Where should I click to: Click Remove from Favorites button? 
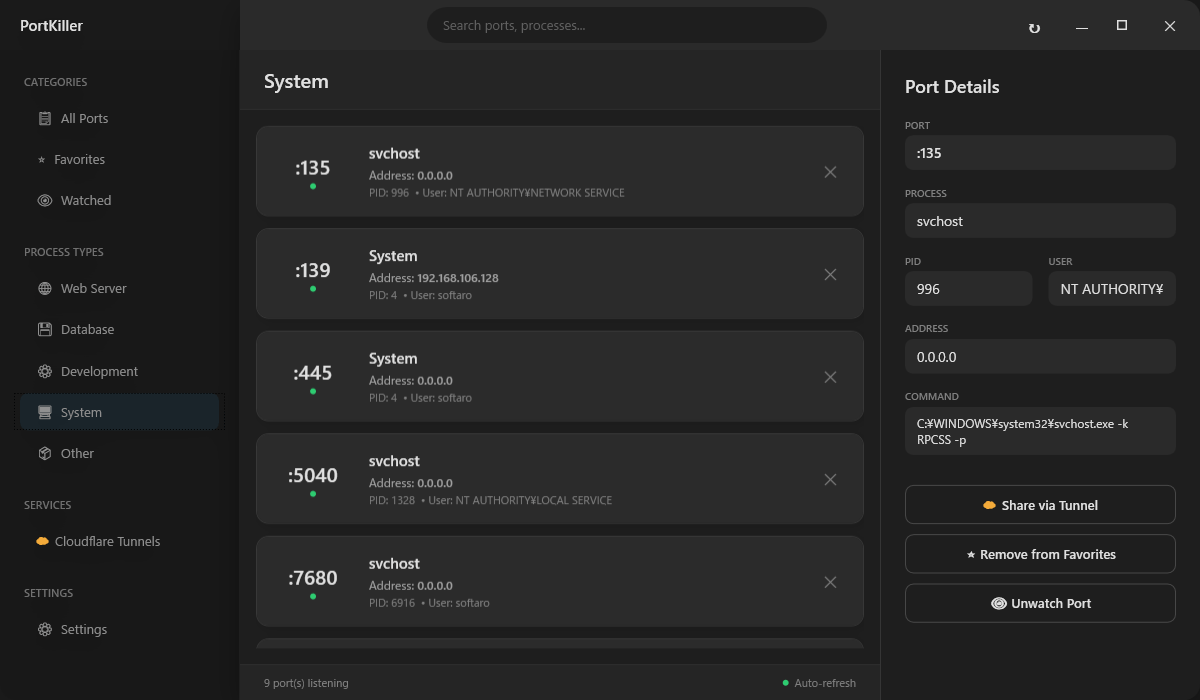click(1040, 554)
